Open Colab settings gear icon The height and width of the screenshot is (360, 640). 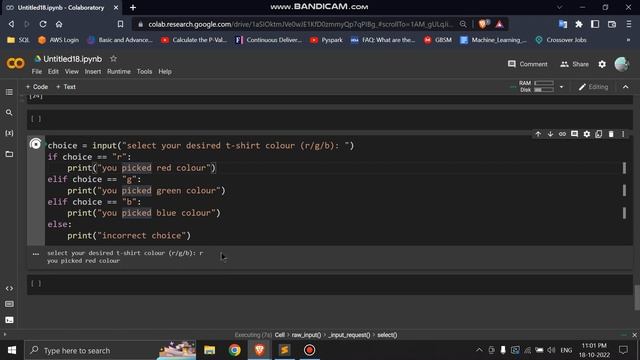[x=602, y=64]
